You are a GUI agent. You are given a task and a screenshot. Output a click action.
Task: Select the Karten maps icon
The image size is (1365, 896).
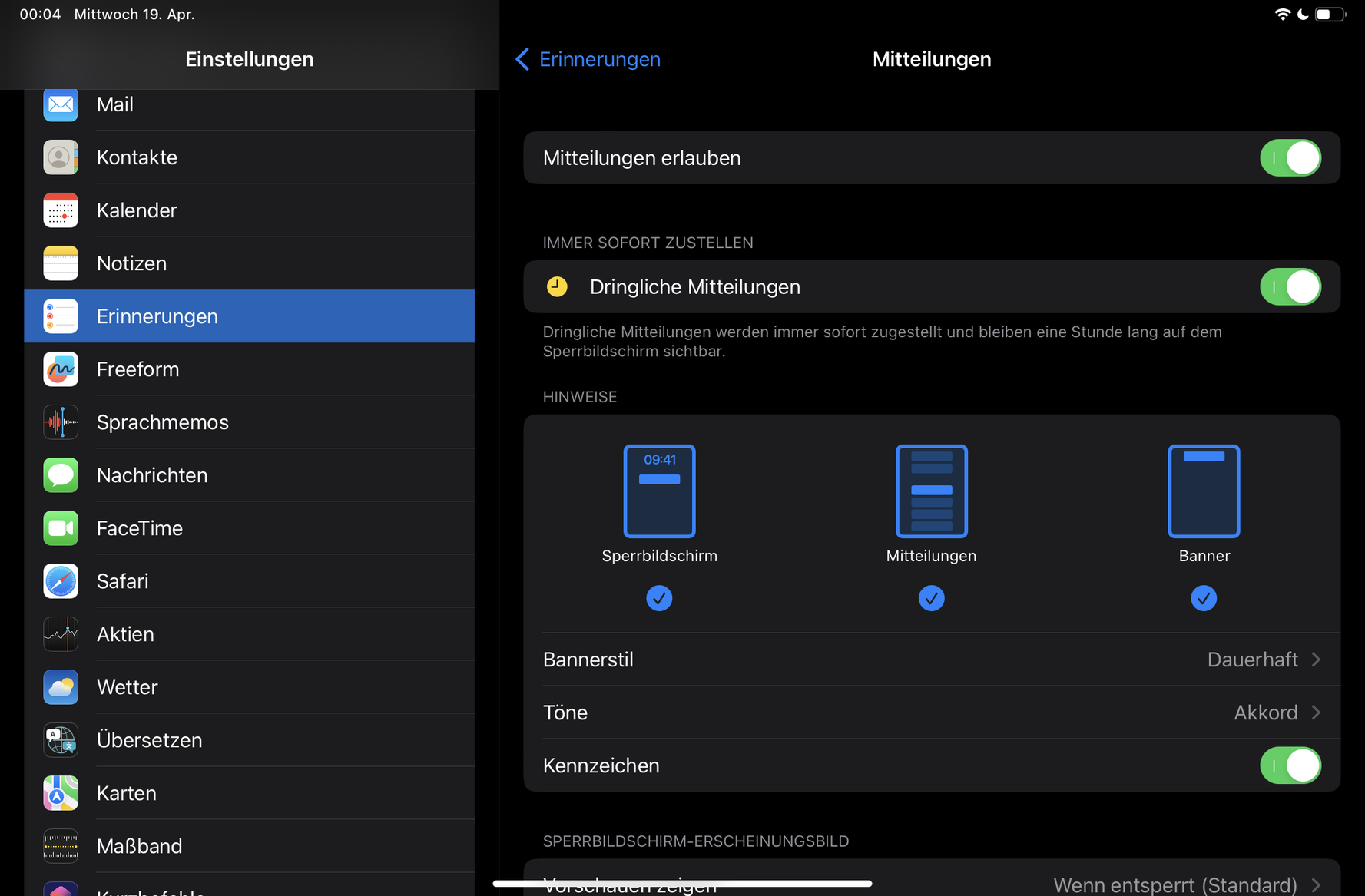61,793
